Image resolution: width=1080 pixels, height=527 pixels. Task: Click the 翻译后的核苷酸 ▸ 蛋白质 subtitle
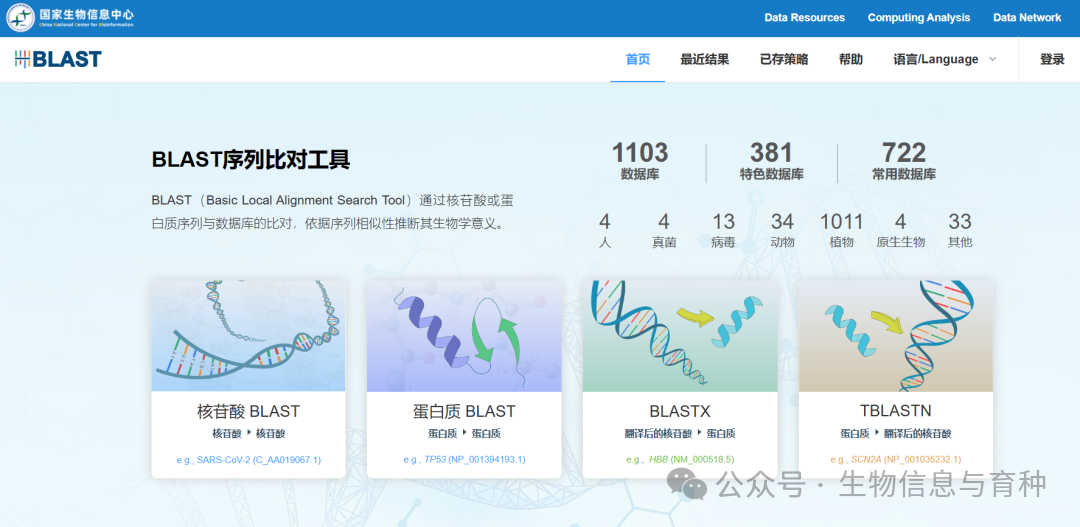coord(680,434)
